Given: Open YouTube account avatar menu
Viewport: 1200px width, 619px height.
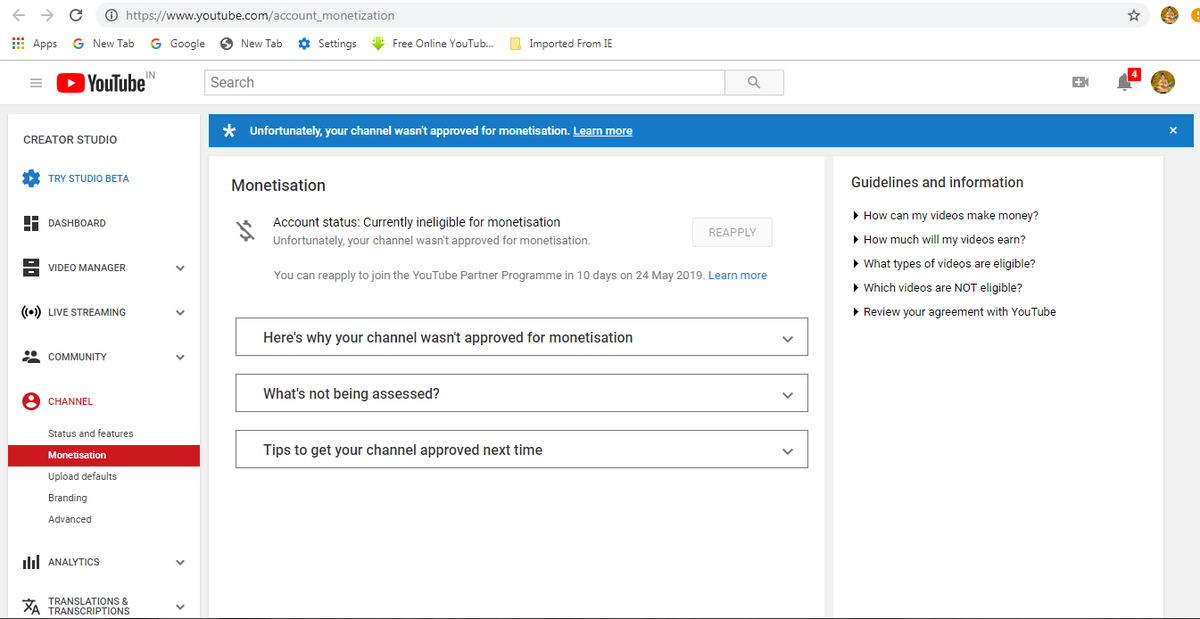Looking at the screenshot, I should point(1163,82).
